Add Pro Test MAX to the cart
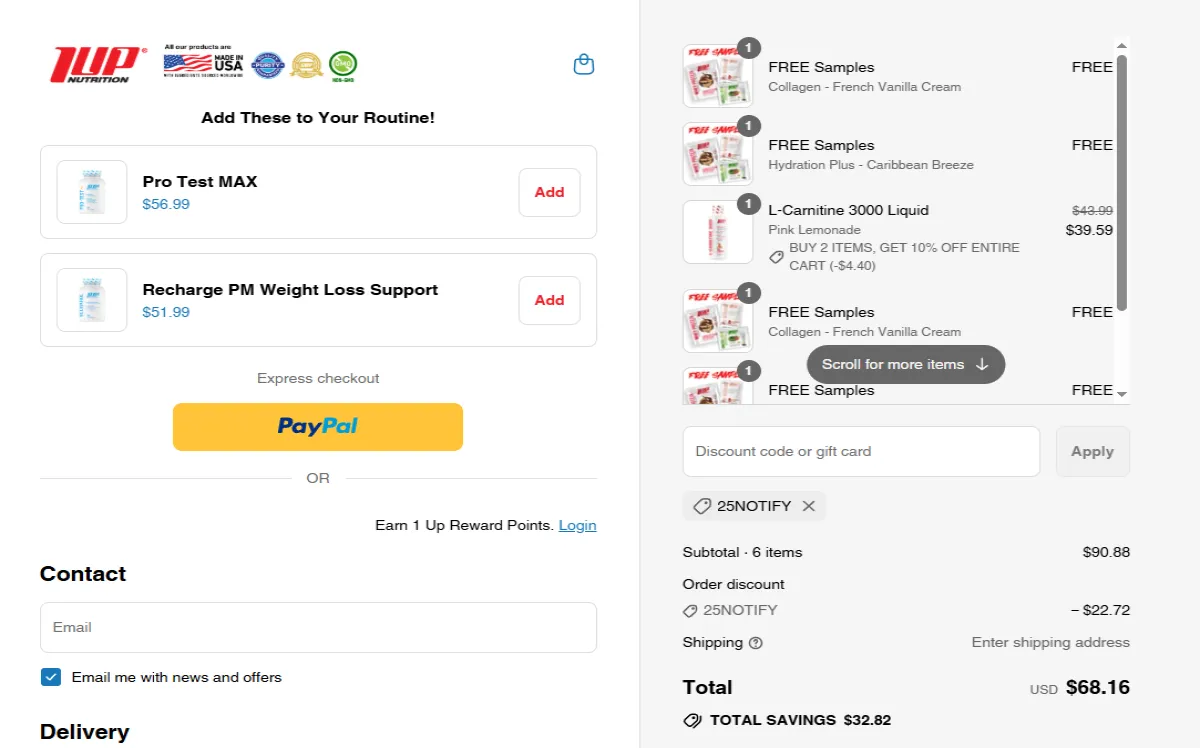The image size is (1200, 748). coord(549,192)
